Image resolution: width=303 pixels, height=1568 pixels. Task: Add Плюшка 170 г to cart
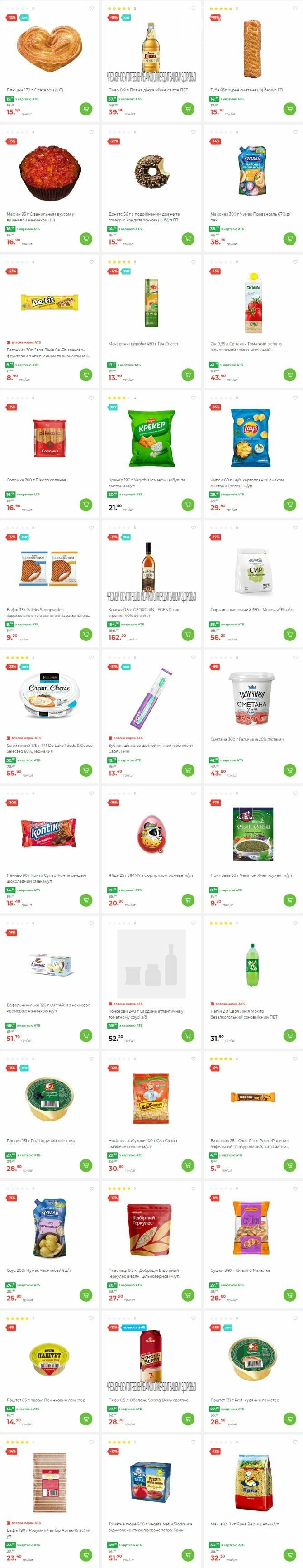[85, 109]
